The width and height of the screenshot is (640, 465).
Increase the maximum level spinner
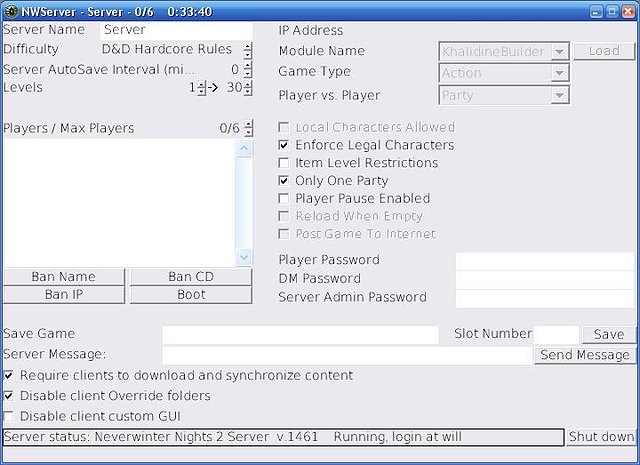coord(248,84)
